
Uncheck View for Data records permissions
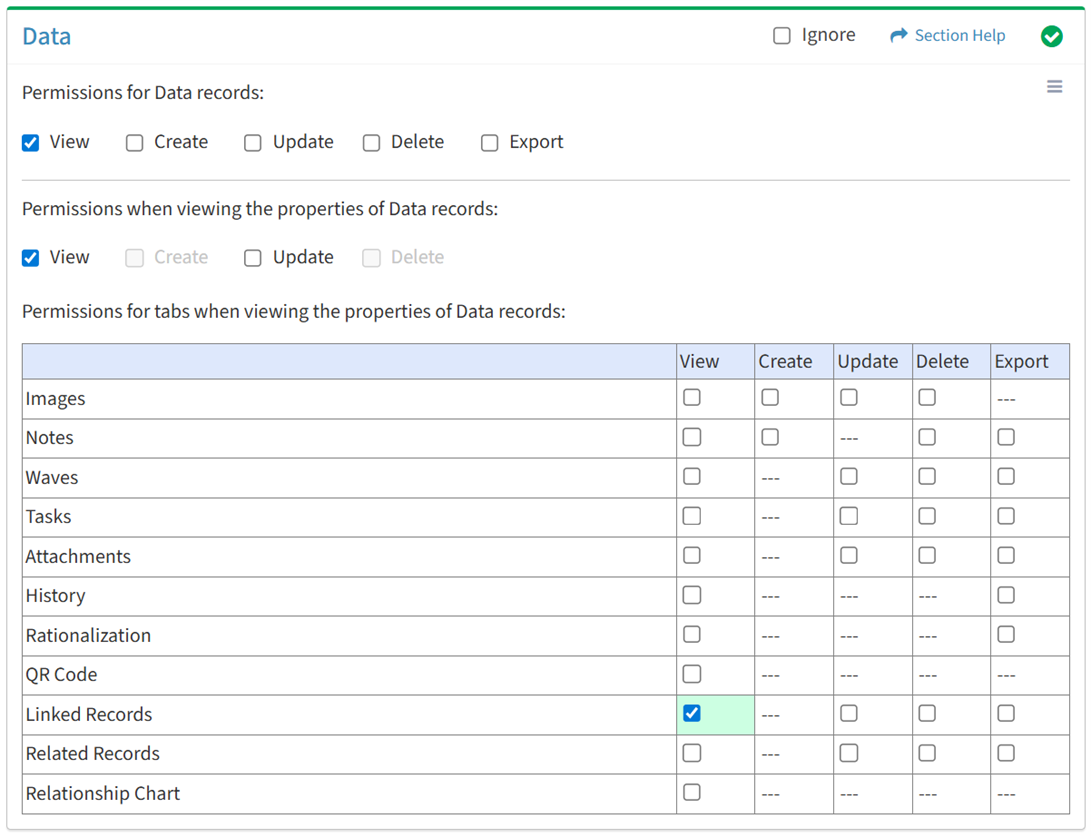(31, 143)
